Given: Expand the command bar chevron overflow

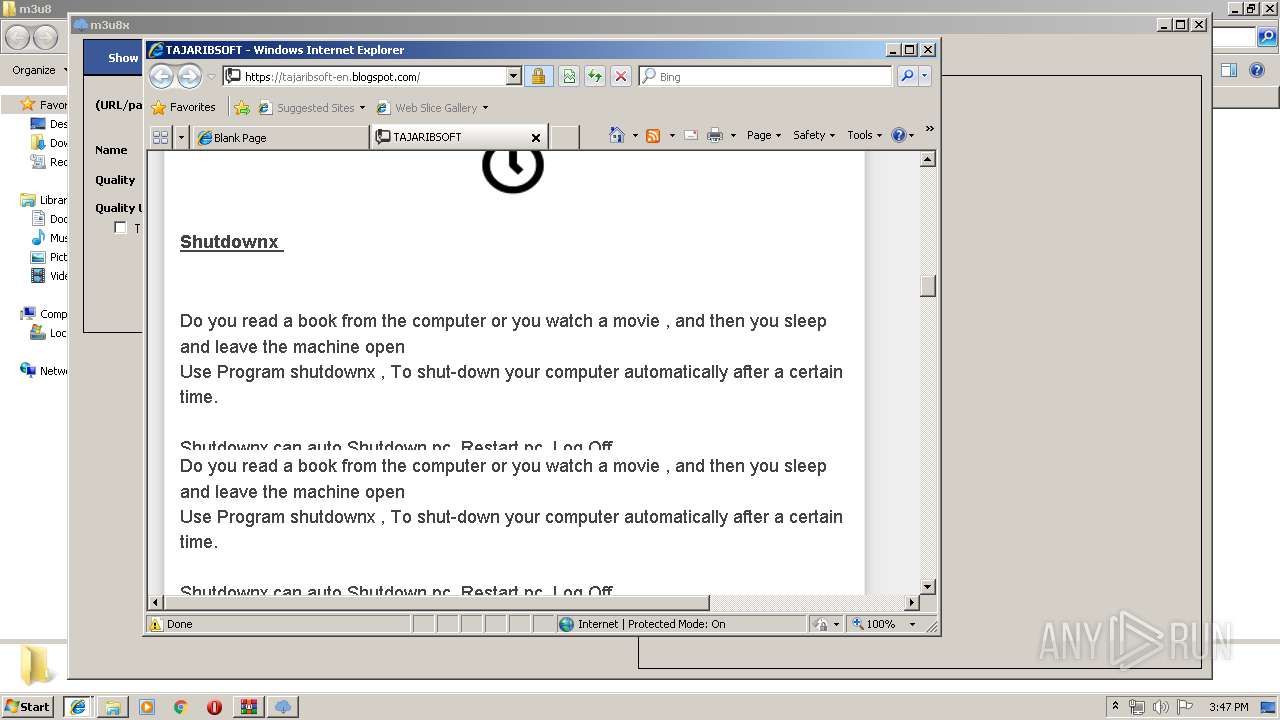Looking at the screenshot, I should 929,128.
